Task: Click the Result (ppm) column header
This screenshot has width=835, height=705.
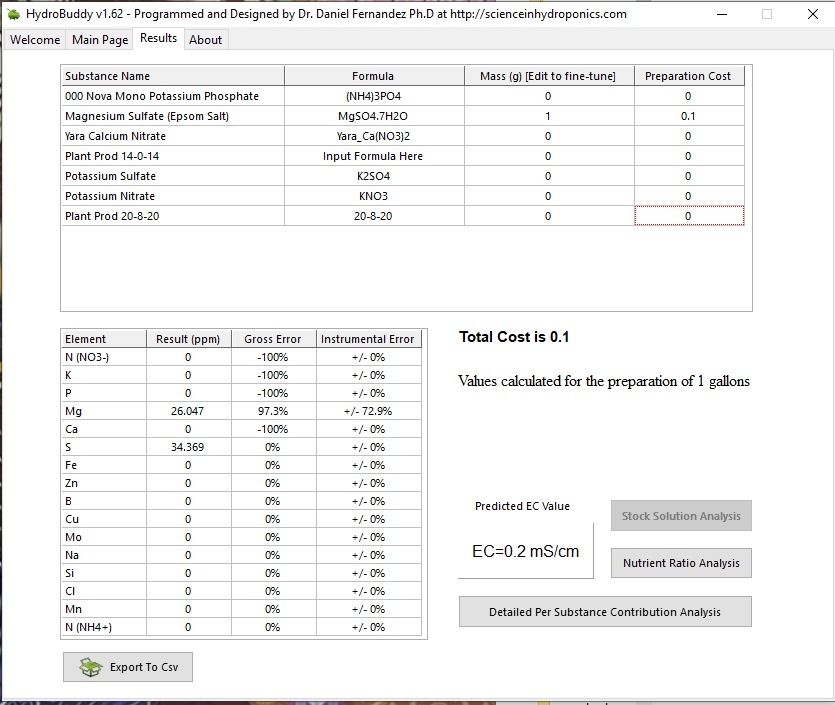Action: (x=189, y=339)
